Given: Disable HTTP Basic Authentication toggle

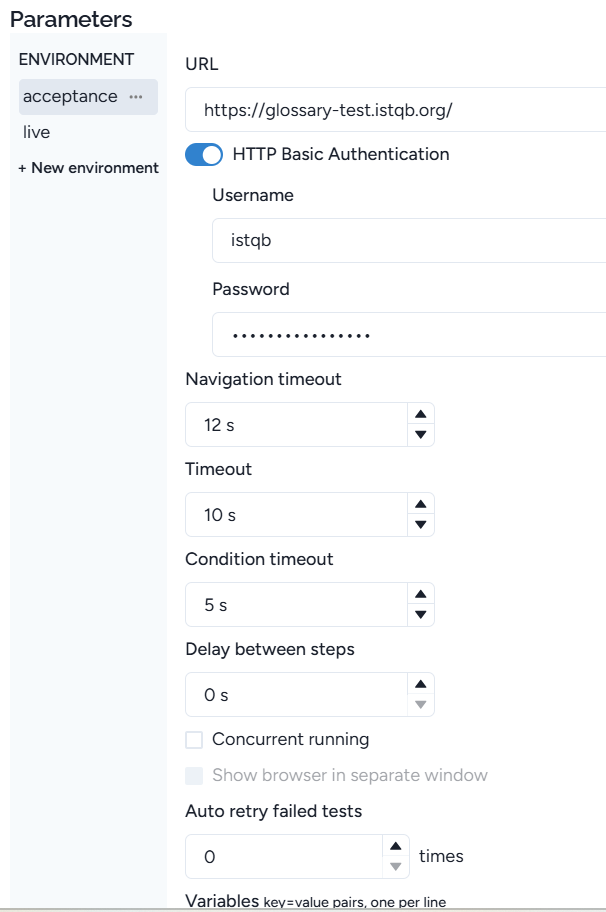Looking at the screenshot, I should coord(204,155).
